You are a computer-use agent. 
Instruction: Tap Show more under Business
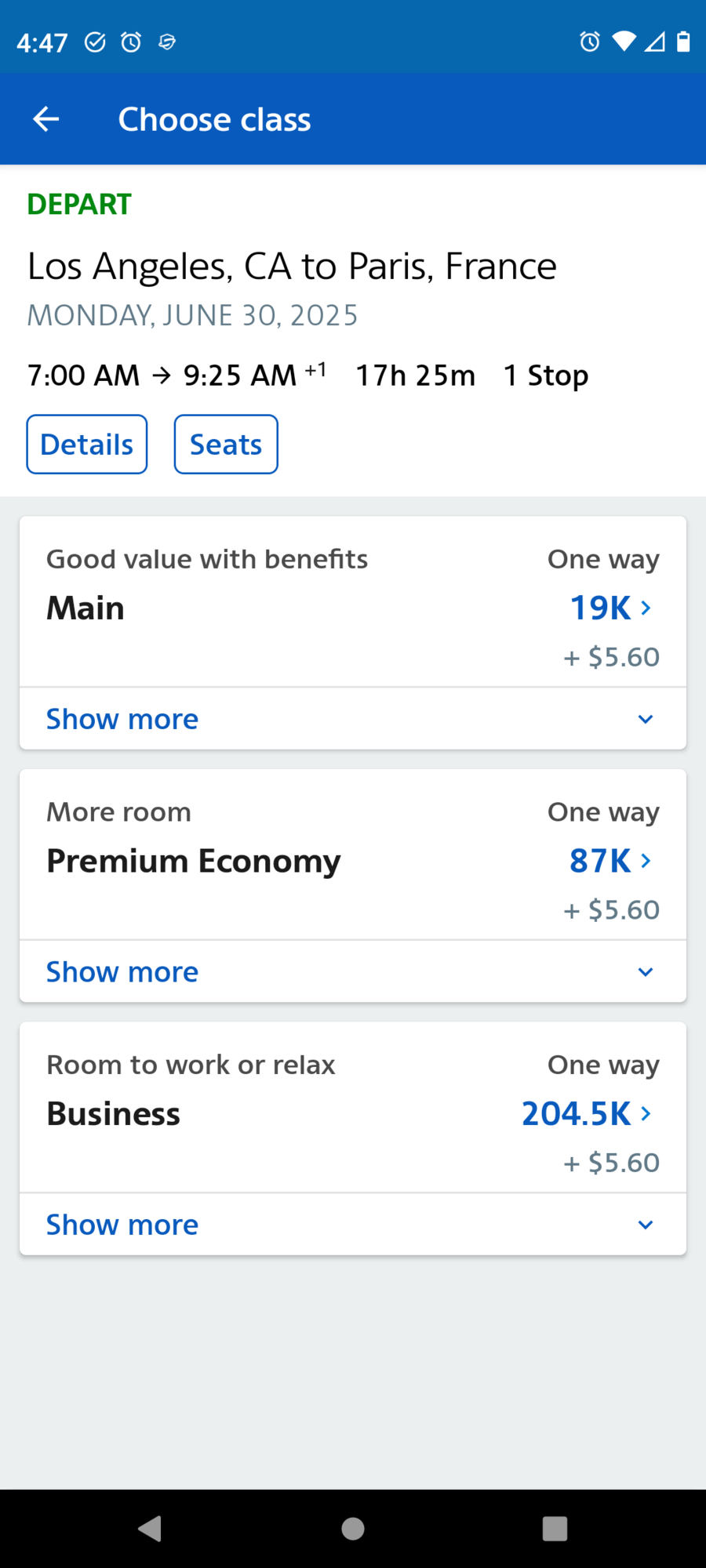pos(122,1225)
